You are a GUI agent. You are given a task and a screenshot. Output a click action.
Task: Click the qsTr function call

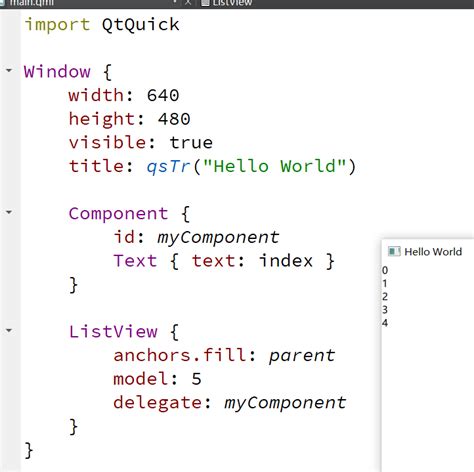click(168, 166)
